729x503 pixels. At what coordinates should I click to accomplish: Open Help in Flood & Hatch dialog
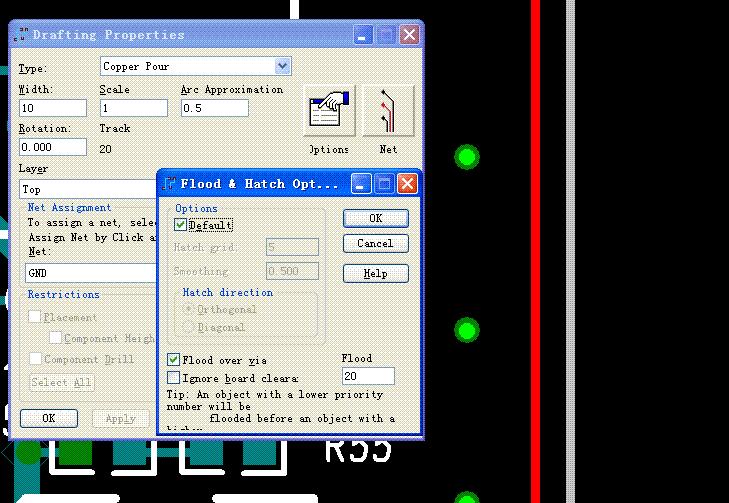tap(376, 273)
